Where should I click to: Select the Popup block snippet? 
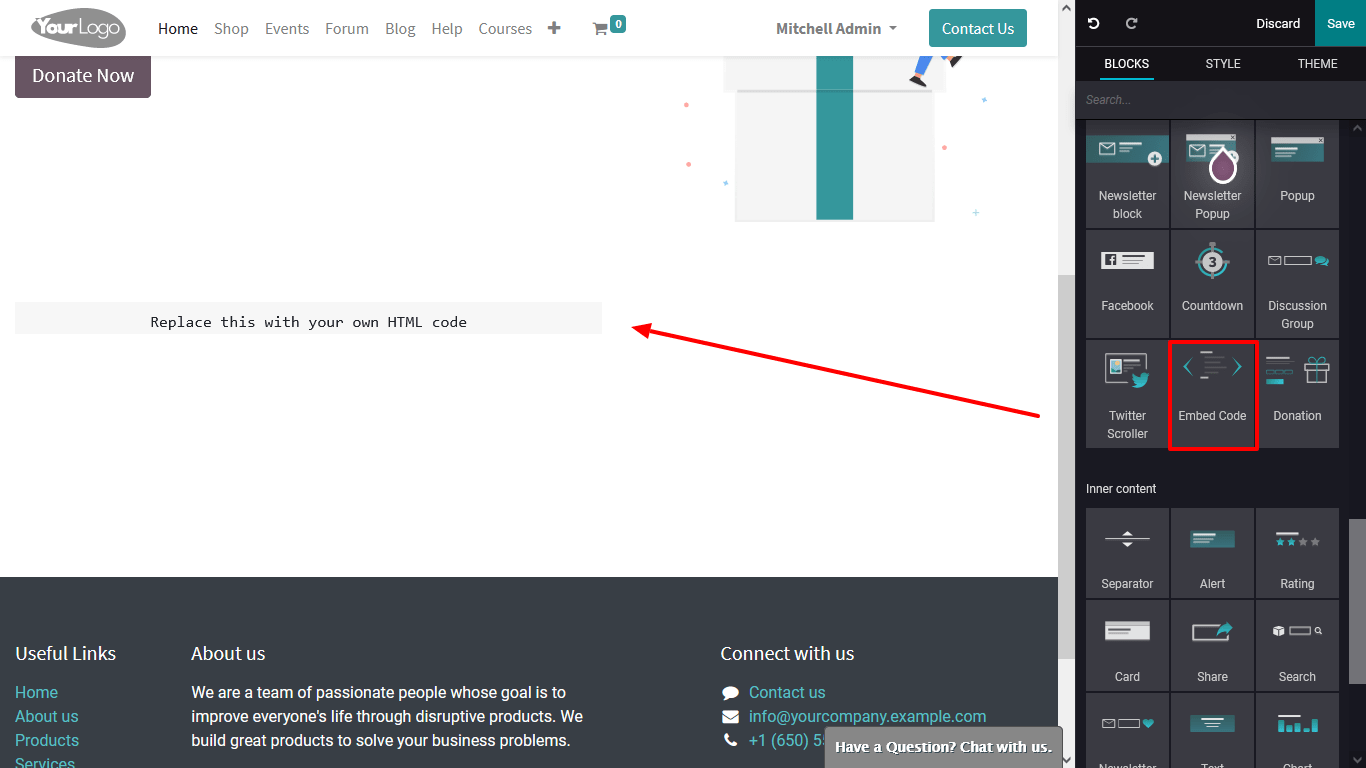(1297, 174)
